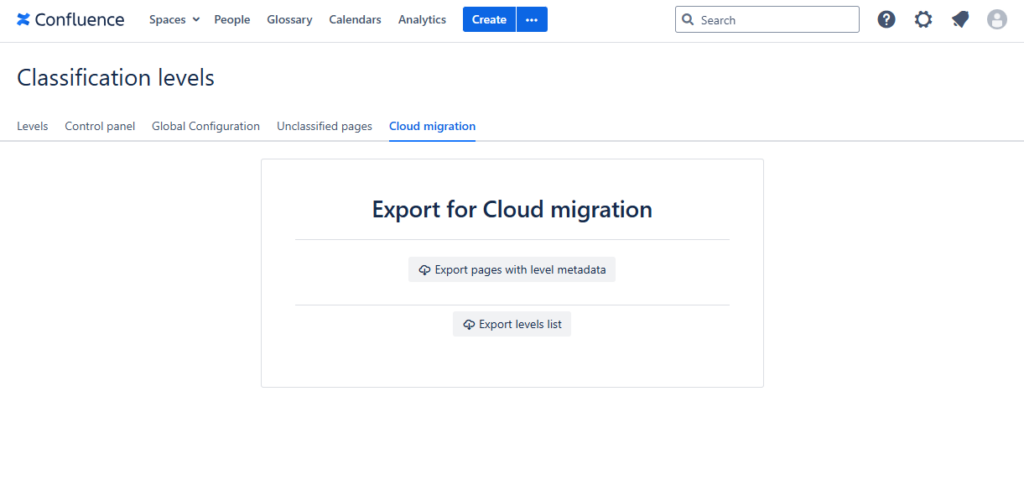Open the Global Configuration tab
Screen dimensions: 1024x501
coord(206,127)
